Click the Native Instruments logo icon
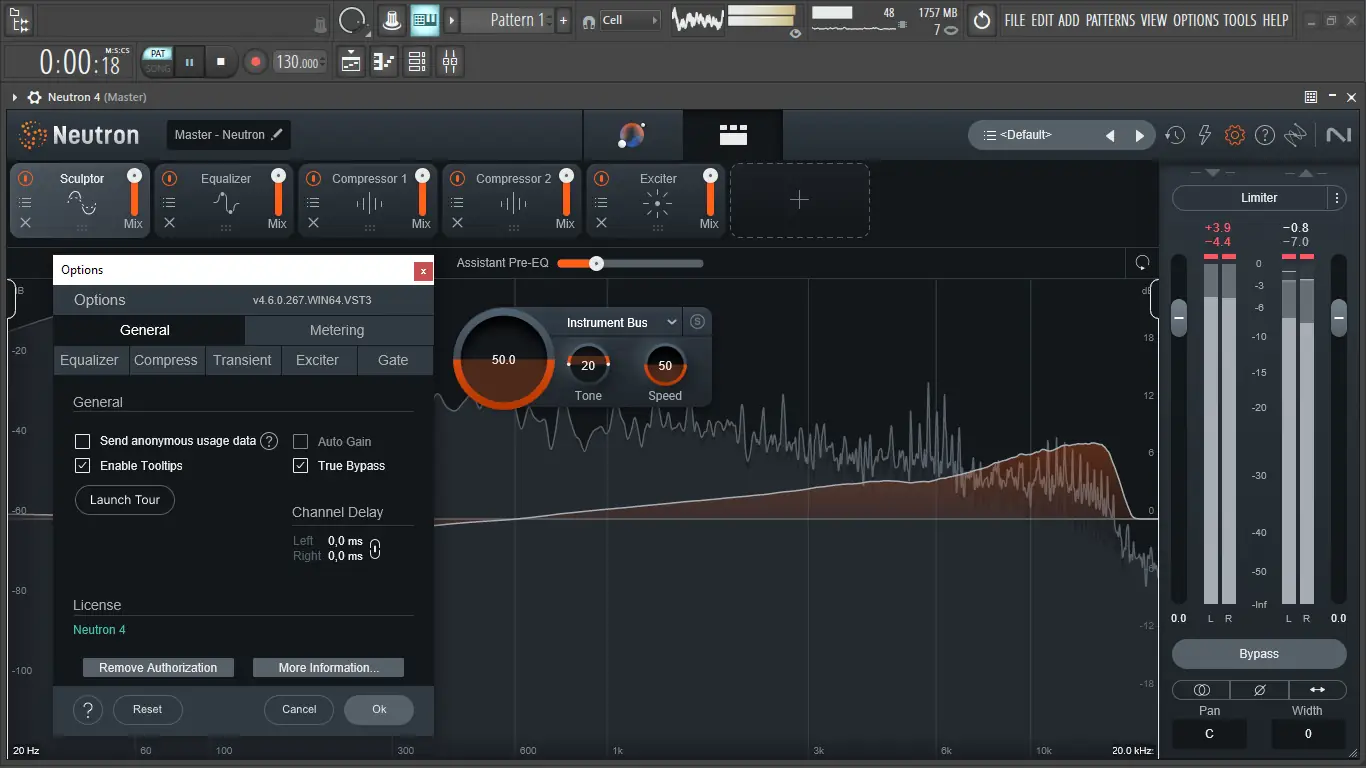The width and height of the screenshot is (1366, 768). click(x=1338, y=135)
